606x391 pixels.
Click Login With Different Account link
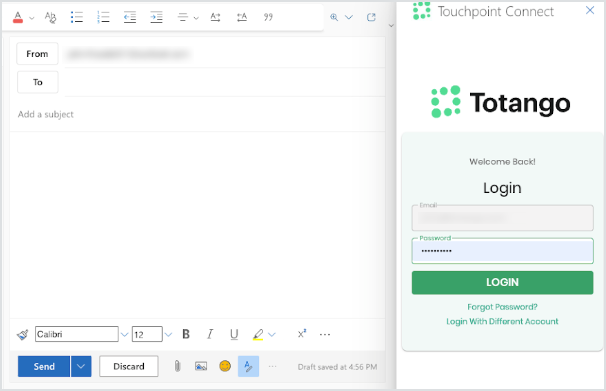coord(502,321)
